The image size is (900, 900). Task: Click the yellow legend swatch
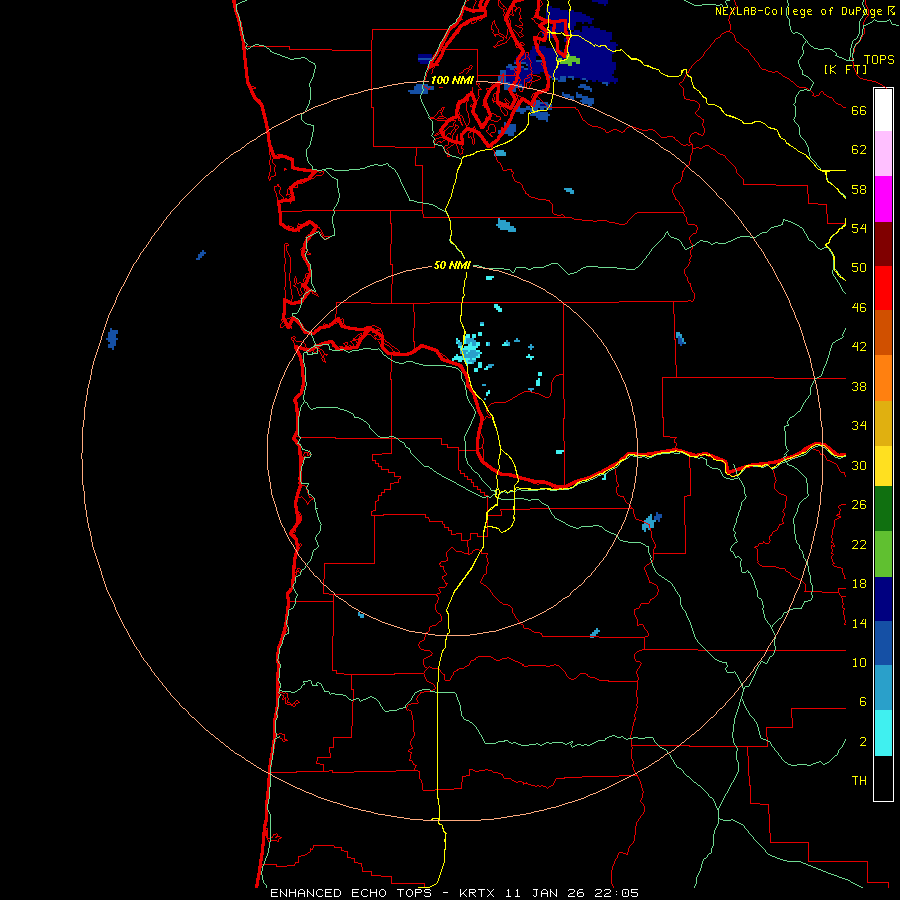click(x=883, y=466)
